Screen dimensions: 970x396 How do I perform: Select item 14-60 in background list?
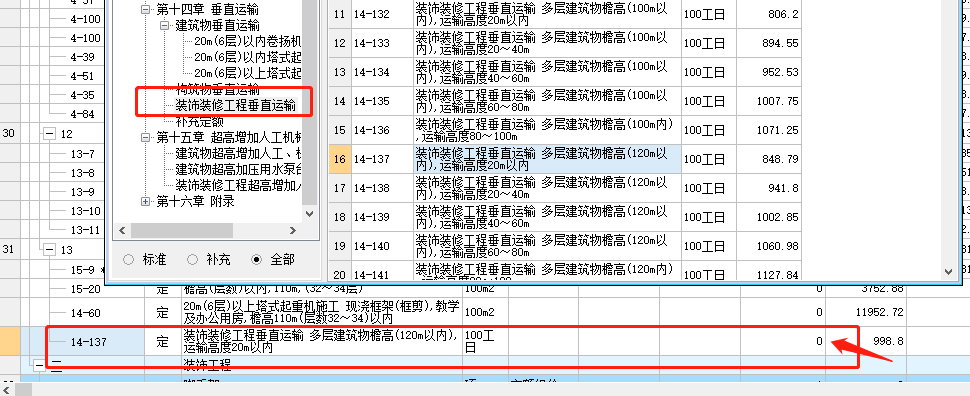pos(85,313)
